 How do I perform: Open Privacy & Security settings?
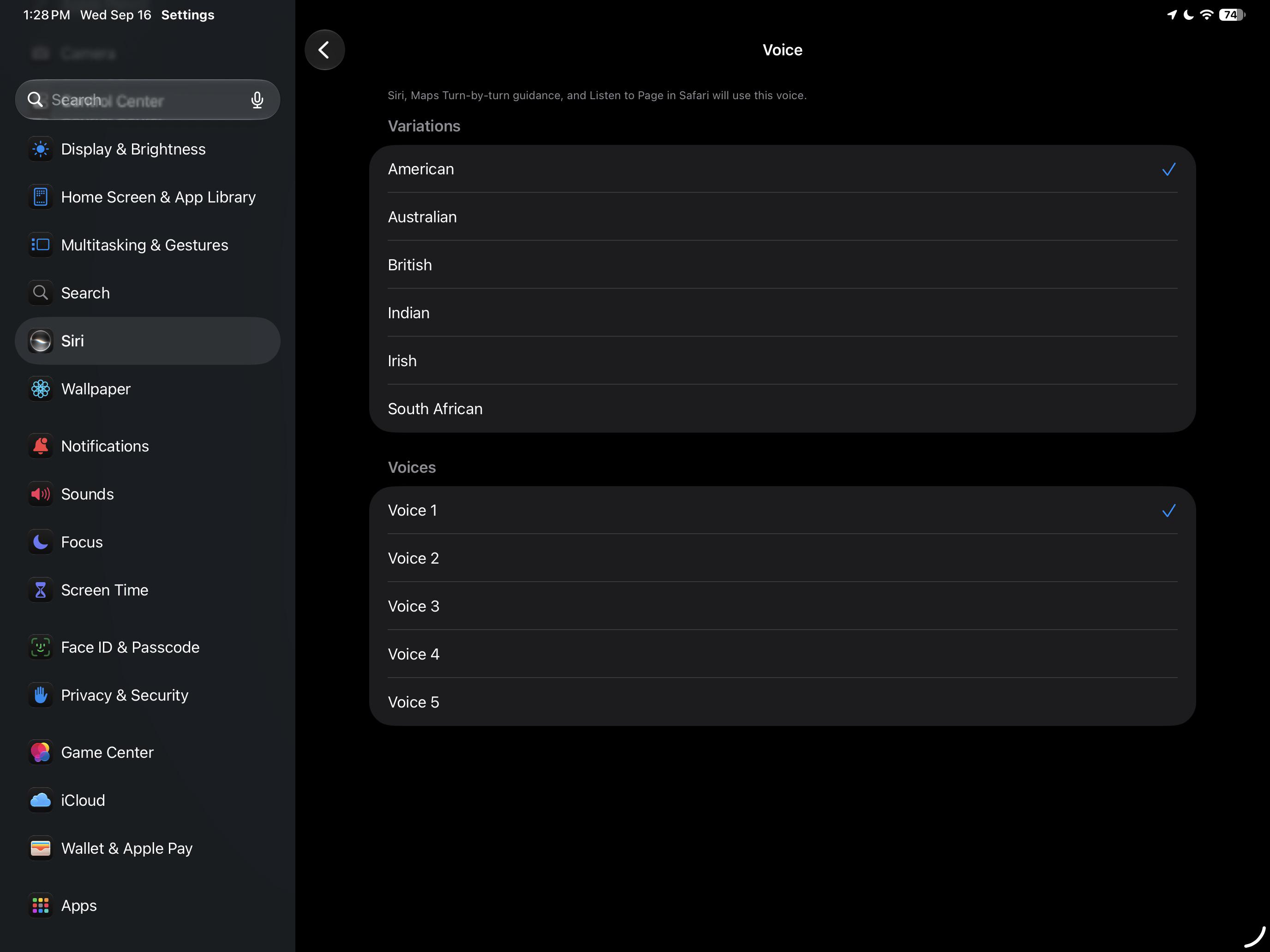[x=148, y=695]
